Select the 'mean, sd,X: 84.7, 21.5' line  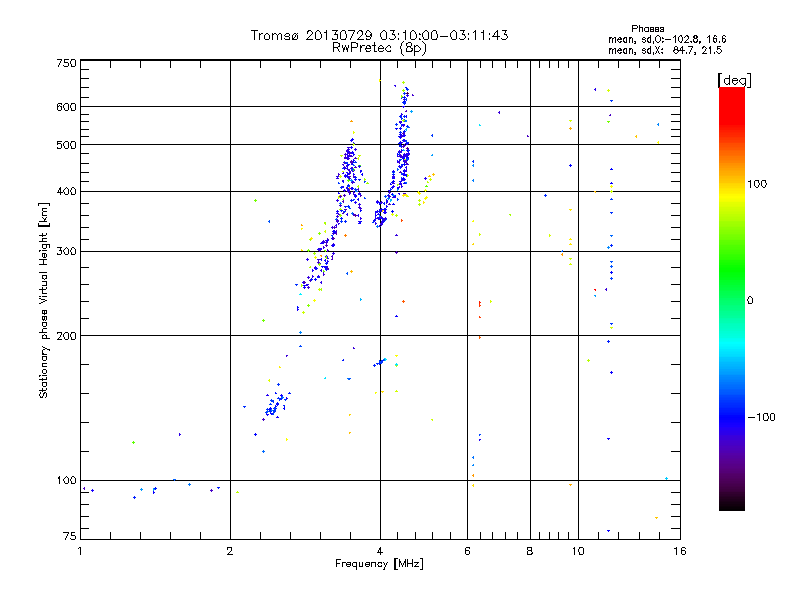(665, 50)
